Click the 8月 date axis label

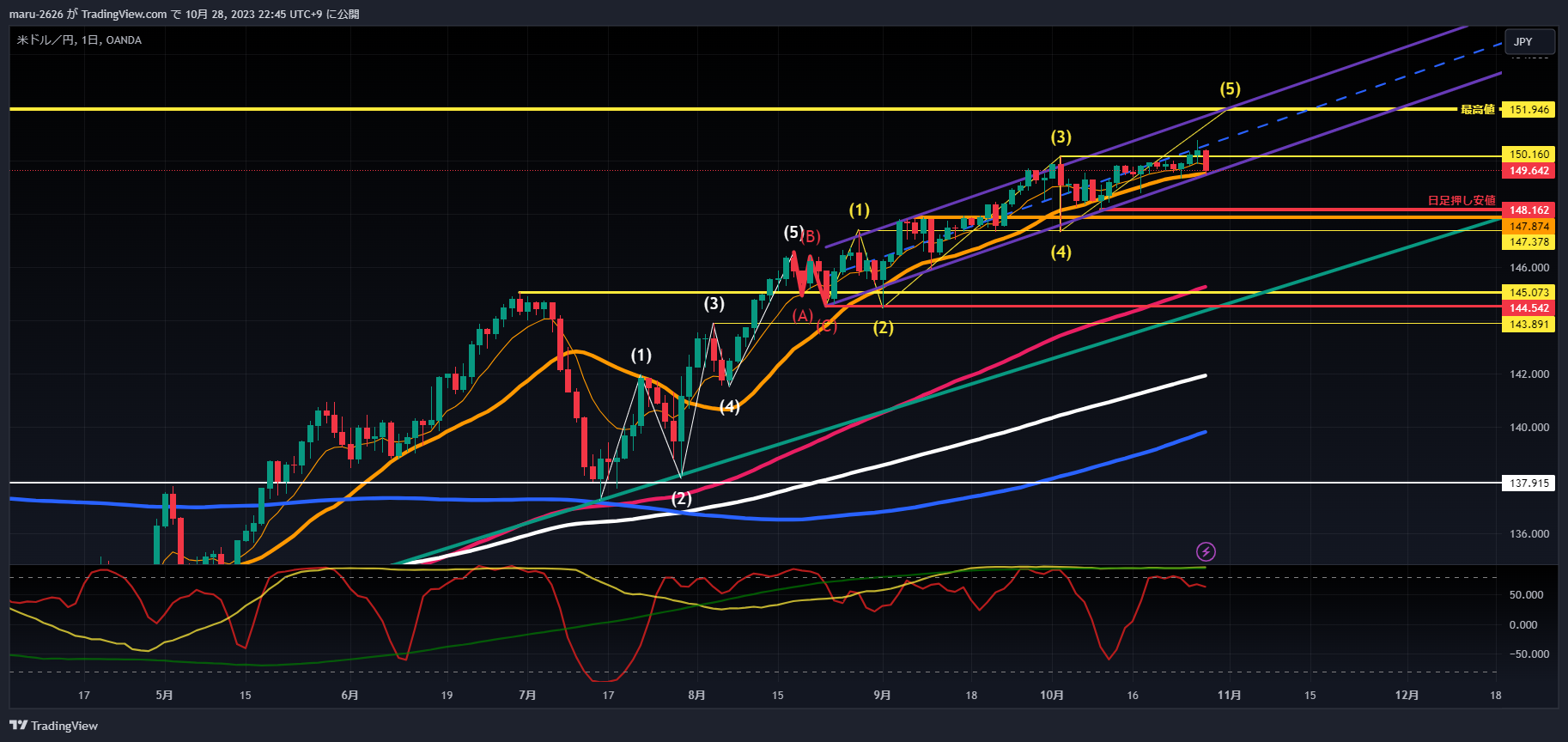pyautogui.click(x=696, y=695)
